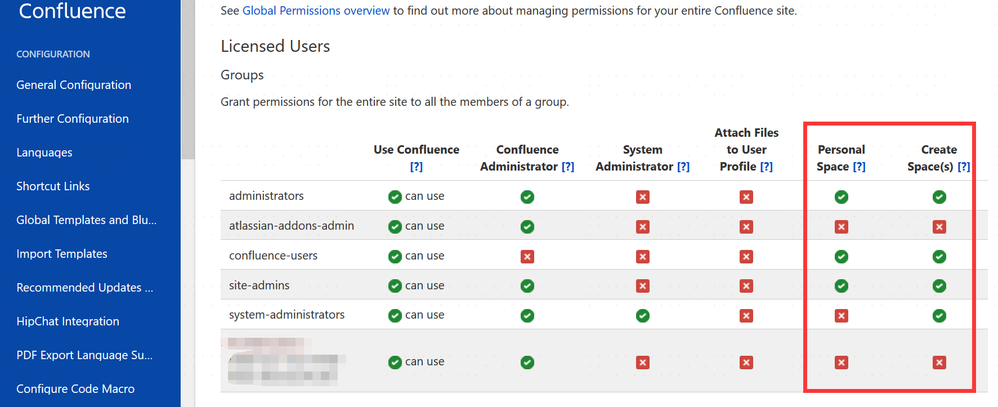
Task: Open Configure Code Macro page
Action: tap(75, 389)
